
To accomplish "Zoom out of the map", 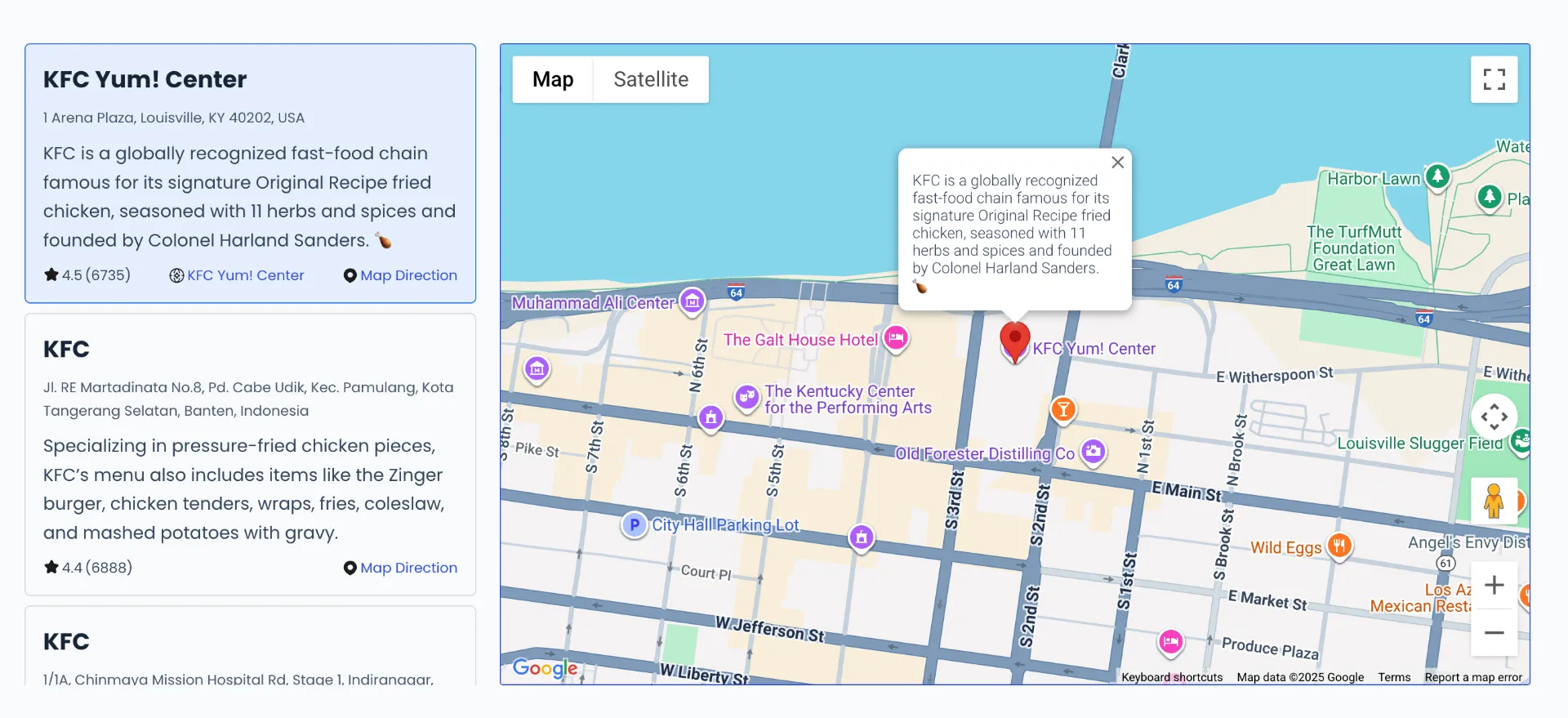I will click(1494, 632).
